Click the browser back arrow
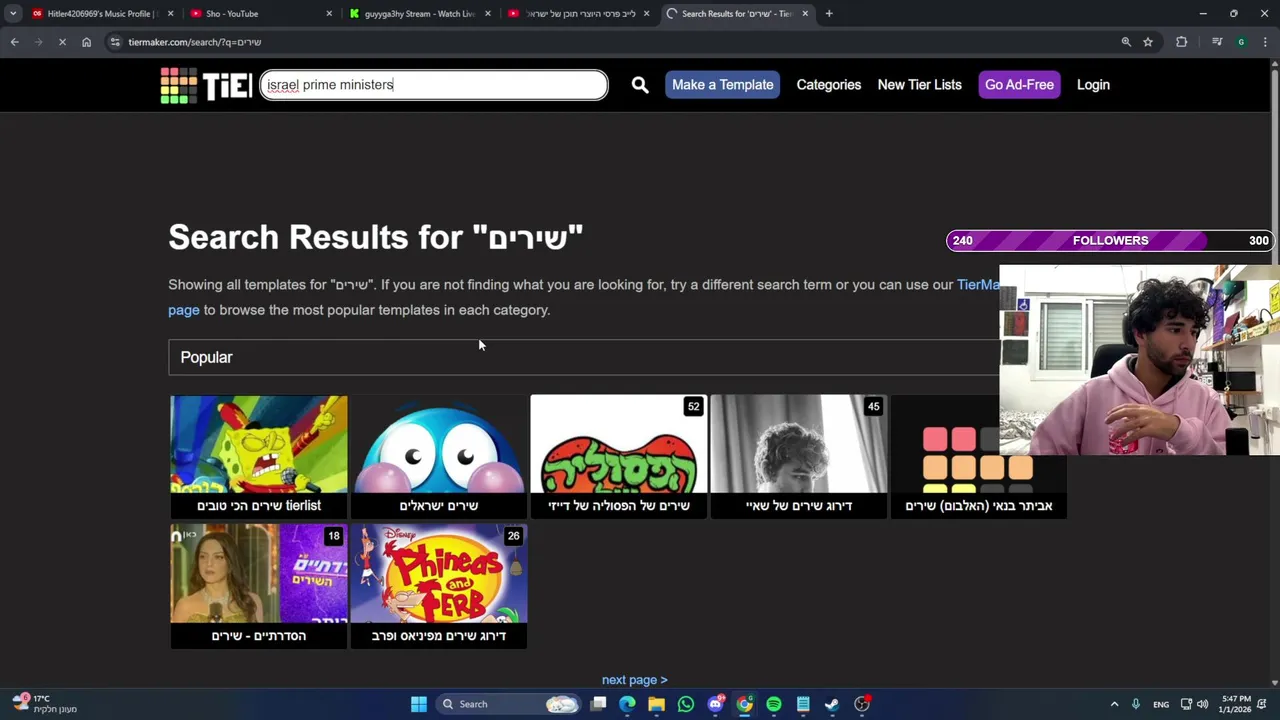This screenshot has height=720, width=1280. 14,42
